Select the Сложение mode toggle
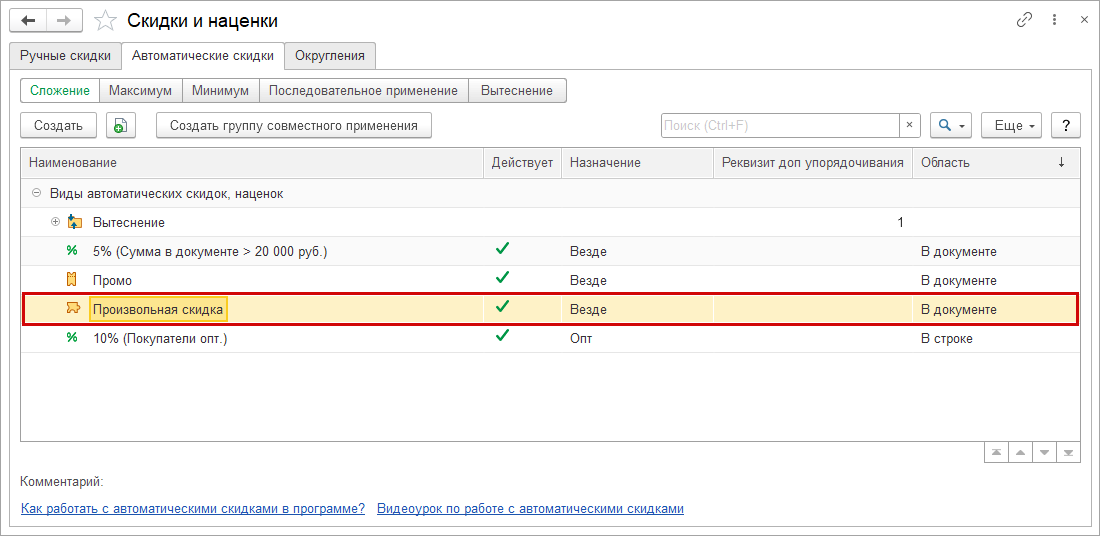1100x536 pixels. [x=60, y=90]
